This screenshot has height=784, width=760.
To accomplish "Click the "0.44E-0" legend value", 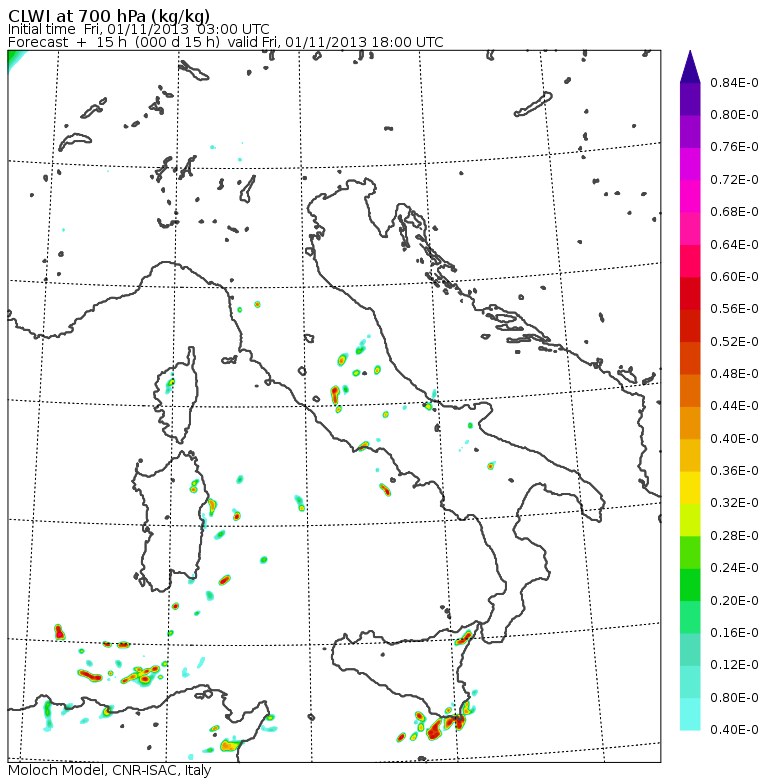I will click(x=734, y=406).
